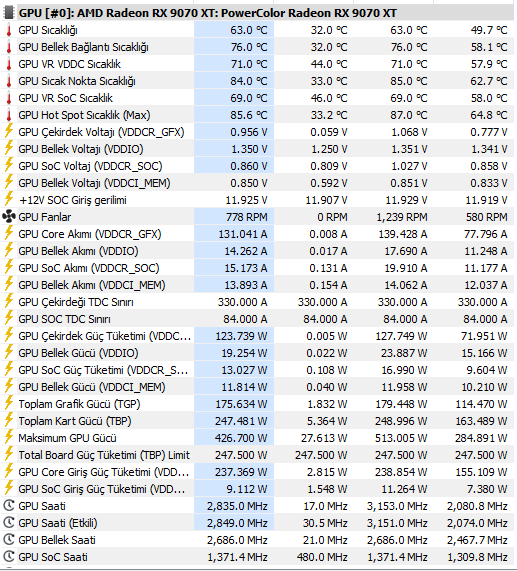Click the 1,239 RPM maximum fan value
The height and width of the screenshot is (571, 517).
point(402,217)
